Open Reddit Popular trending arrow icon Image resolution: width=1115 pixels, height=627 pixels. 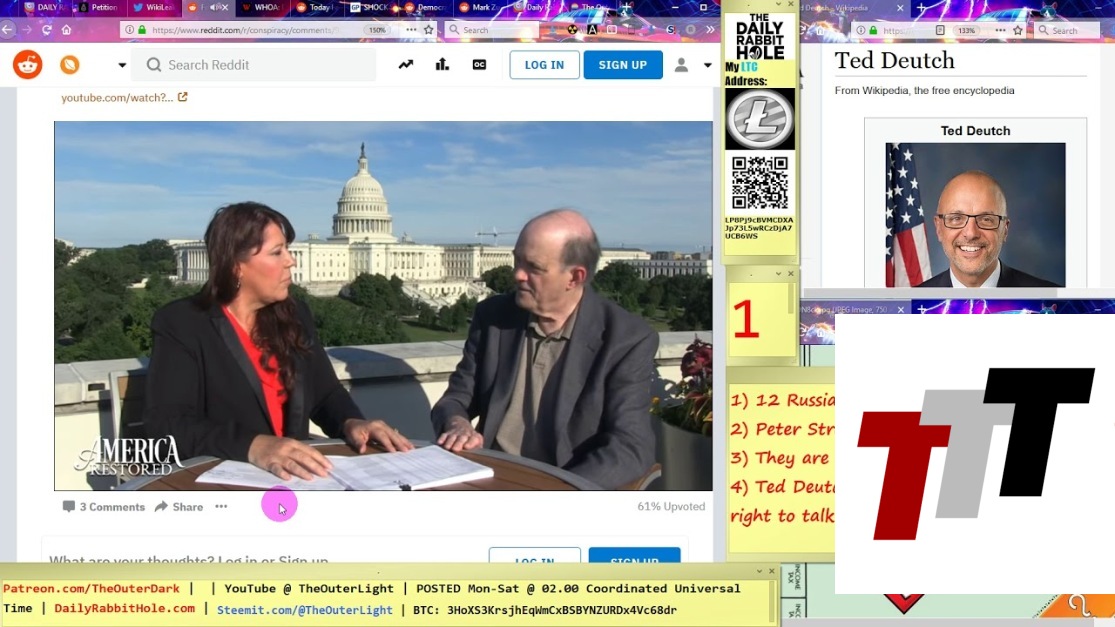405,65
